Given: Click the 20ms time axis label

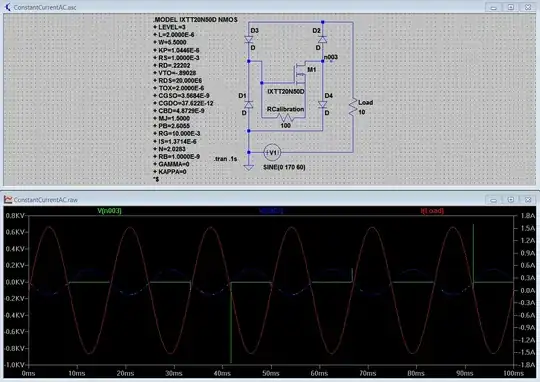Looking at the screenshot, I should 125,373.
